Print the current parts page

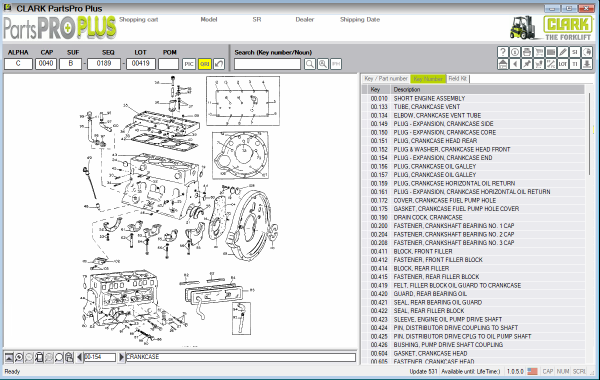coord(527,52)
